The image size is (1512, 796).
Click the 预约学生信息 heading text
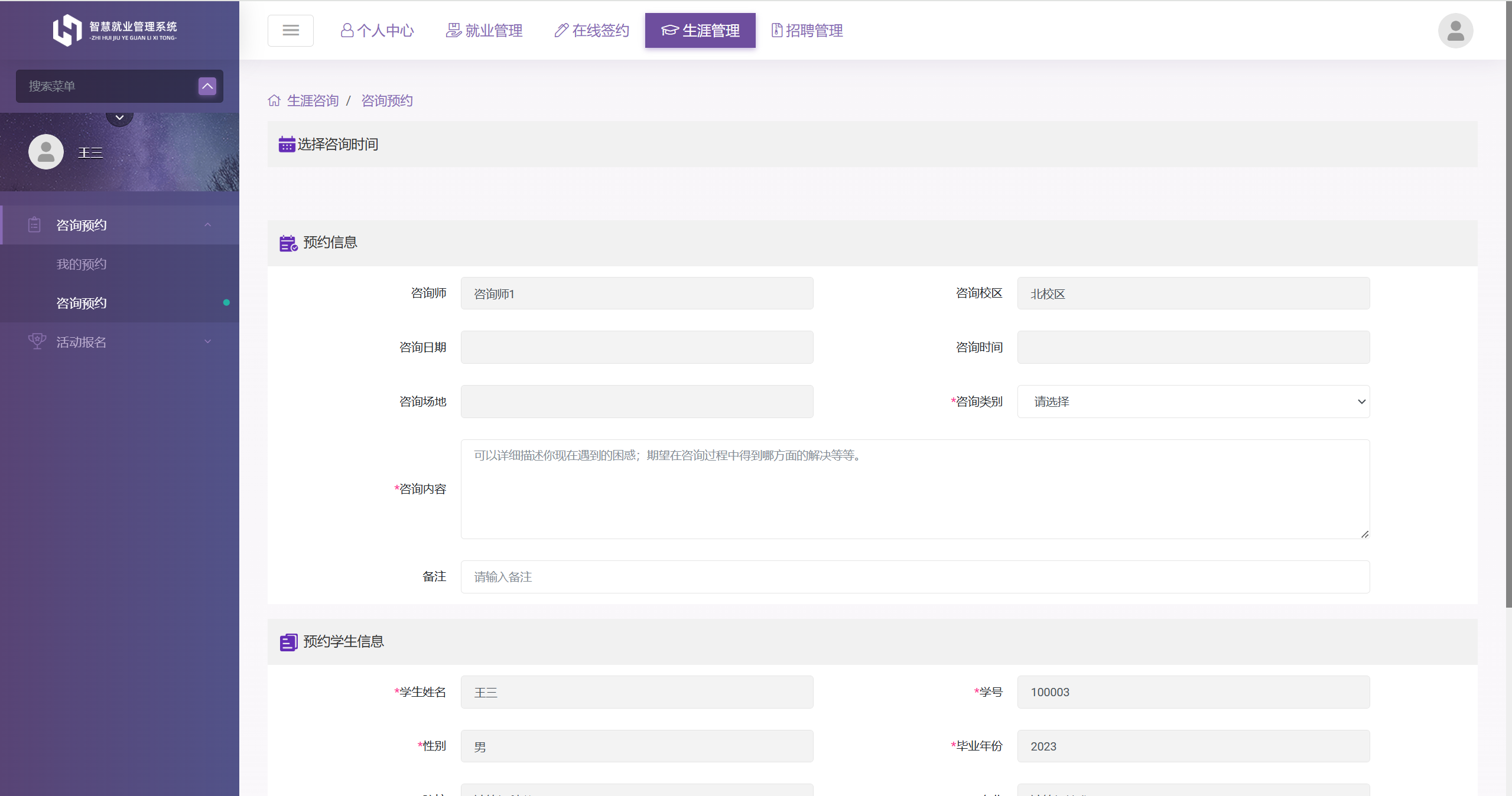click(x=343, y=642)
